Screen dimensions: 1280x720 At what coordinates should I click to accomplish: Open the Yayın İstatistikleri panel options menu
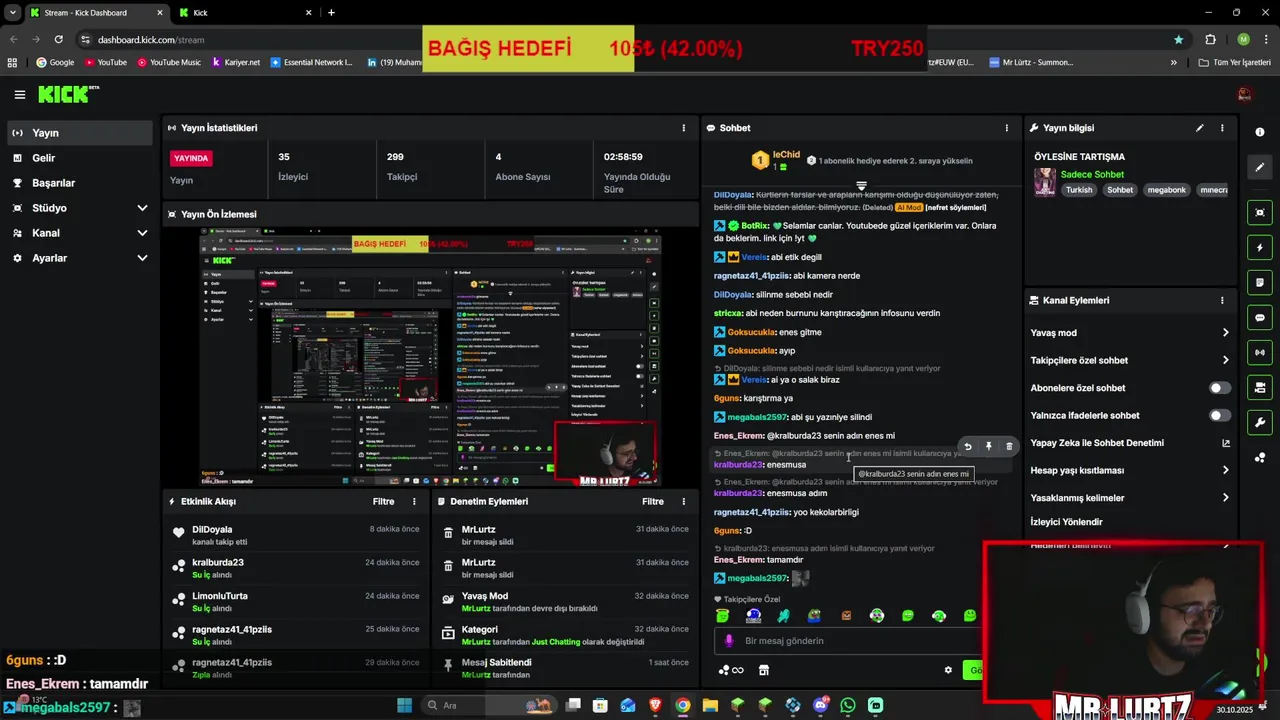point(684,128)
